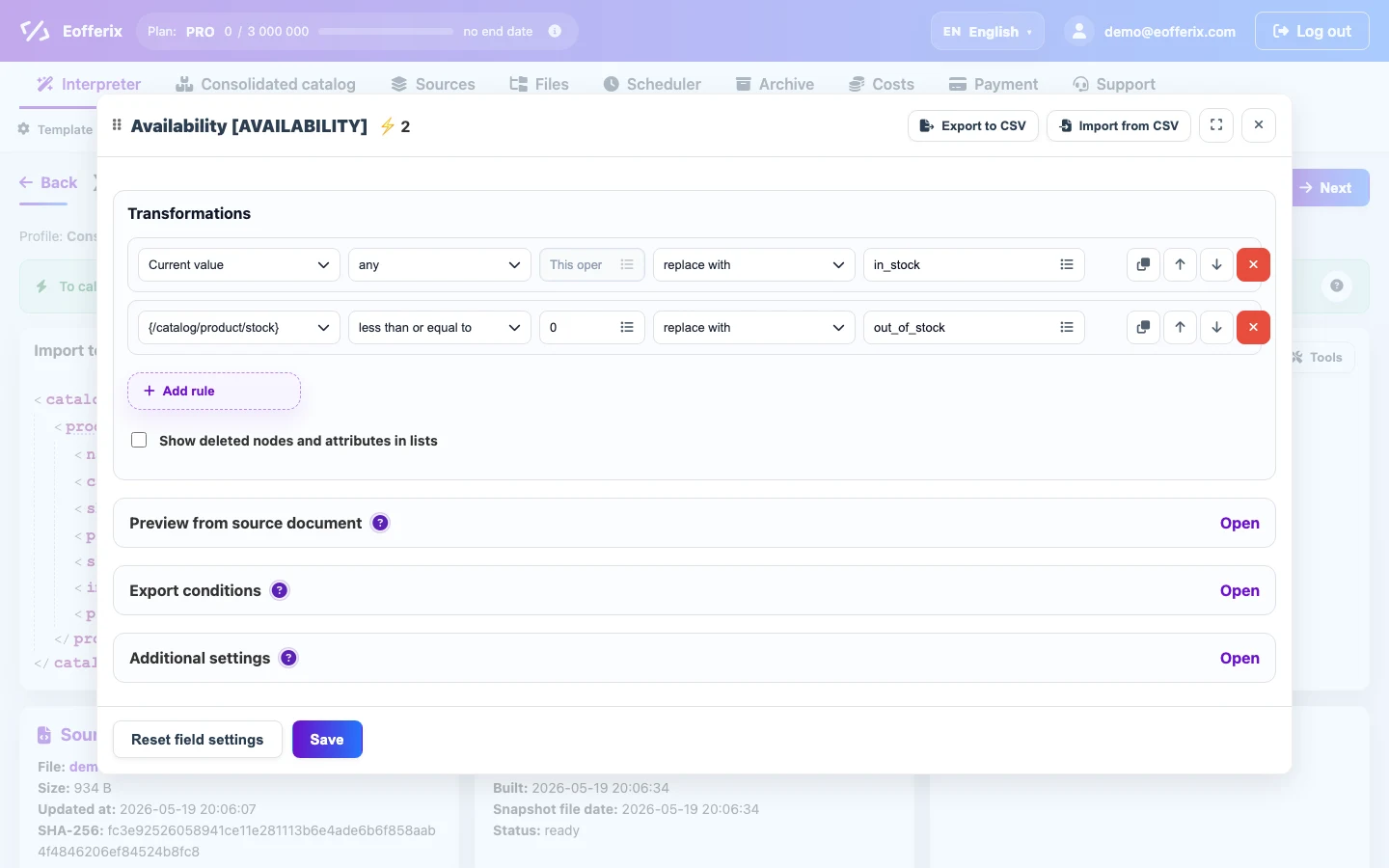Click the lightning bolt rule count icon
Viewport: 1389px width, 868px height.
click(x=387, y=126)
